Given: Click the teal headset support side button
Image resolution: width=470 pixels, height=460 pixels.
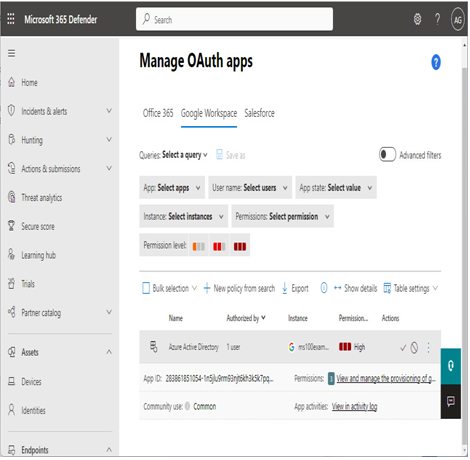Looking at the screenshot, I should 451,366.
